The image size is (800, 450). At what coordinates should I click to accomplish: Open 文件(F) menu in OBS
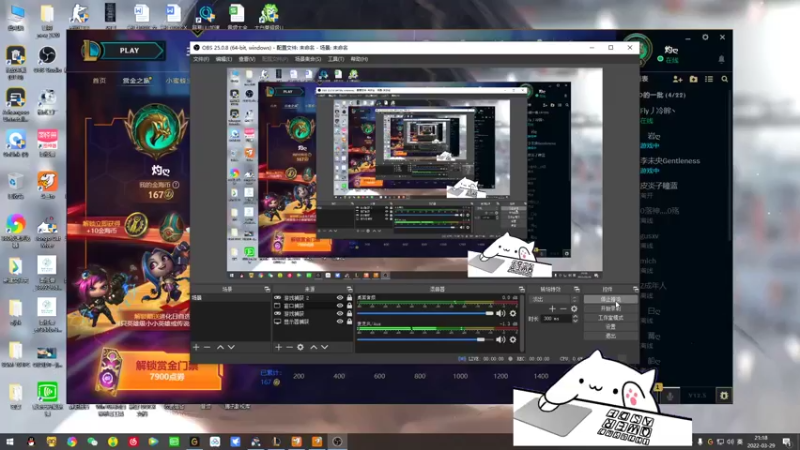click(201, 59)
